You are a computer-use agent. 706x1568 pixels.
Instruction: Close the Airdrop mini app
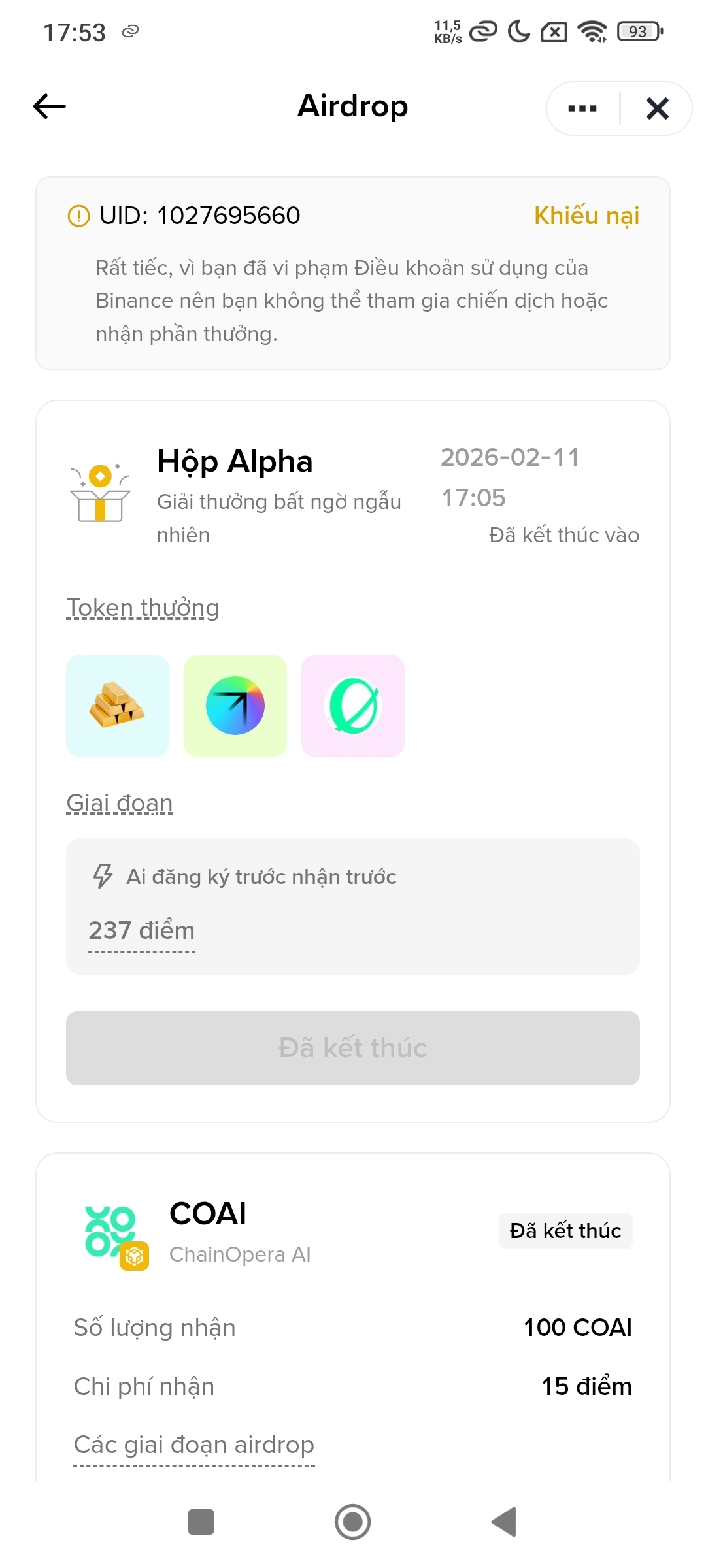657,108
